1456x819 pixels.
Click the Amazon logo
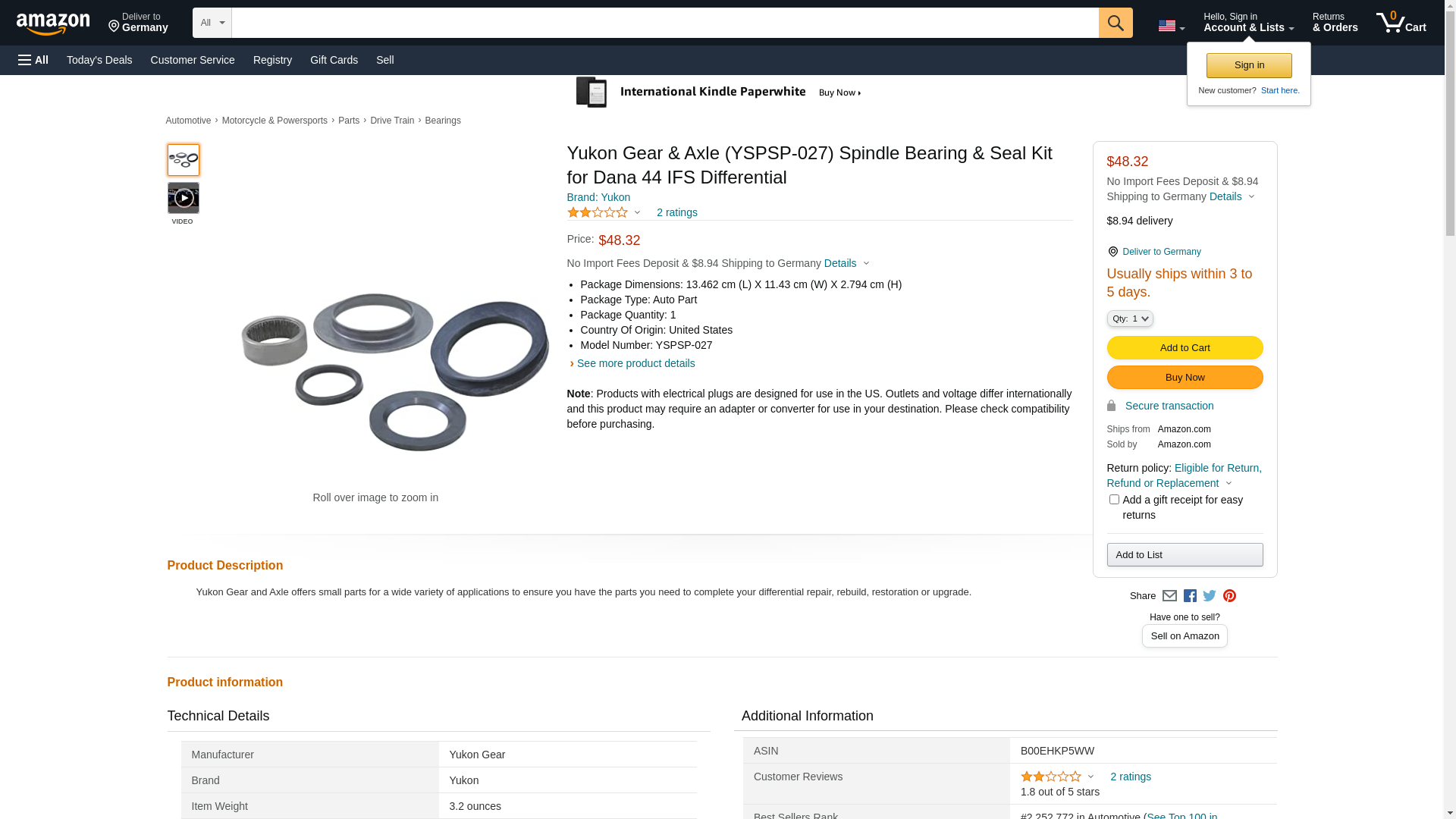tap(53, 24)
